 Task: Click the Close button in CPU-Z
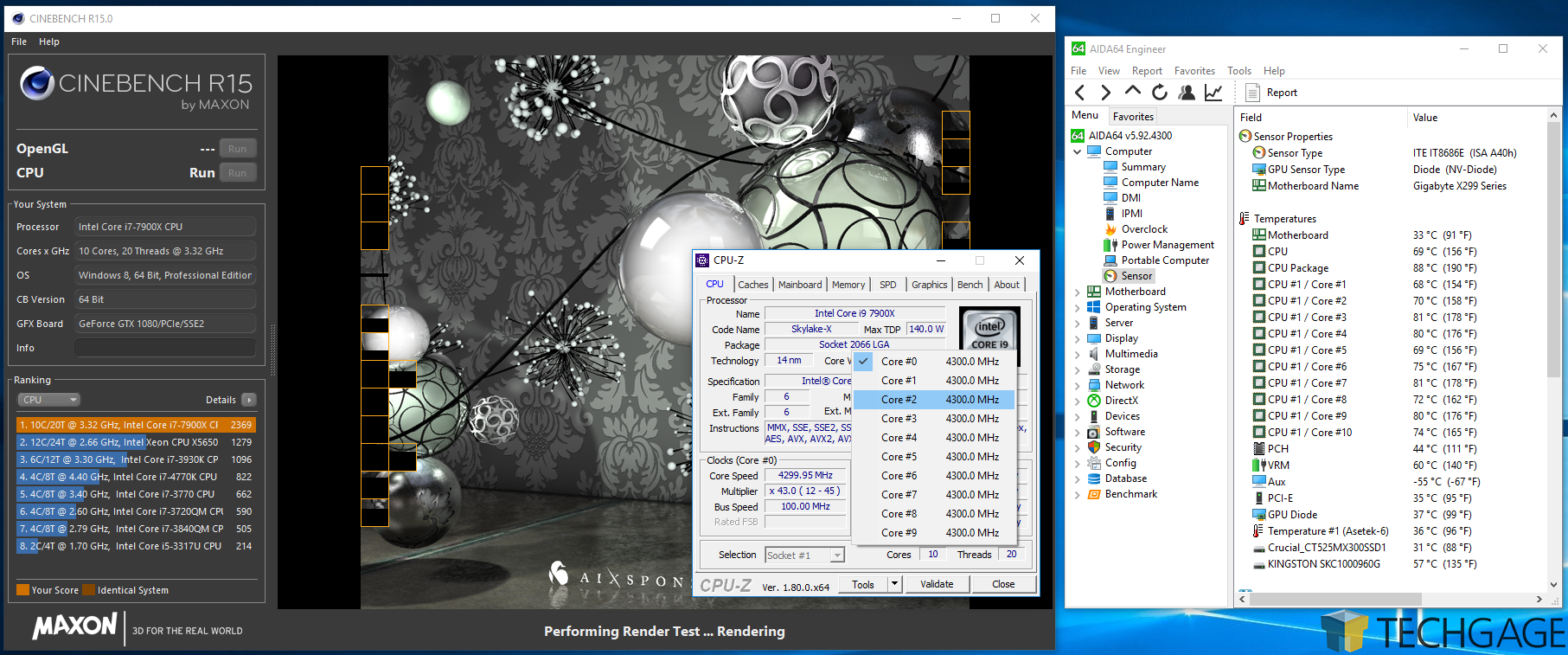coord(1003,584)
